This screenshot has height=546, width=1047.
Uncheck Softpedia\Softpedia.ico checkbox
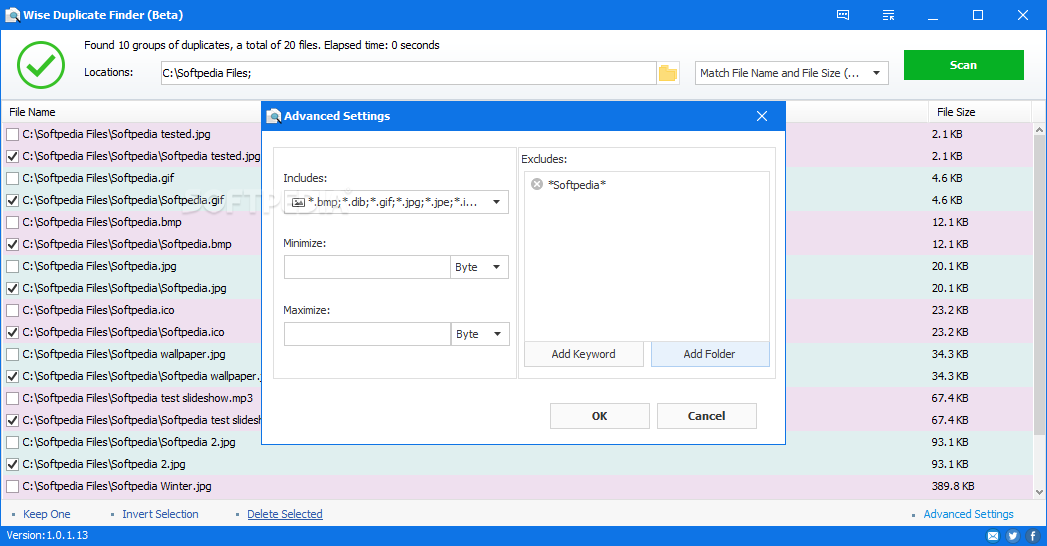(x=12, y=332)
